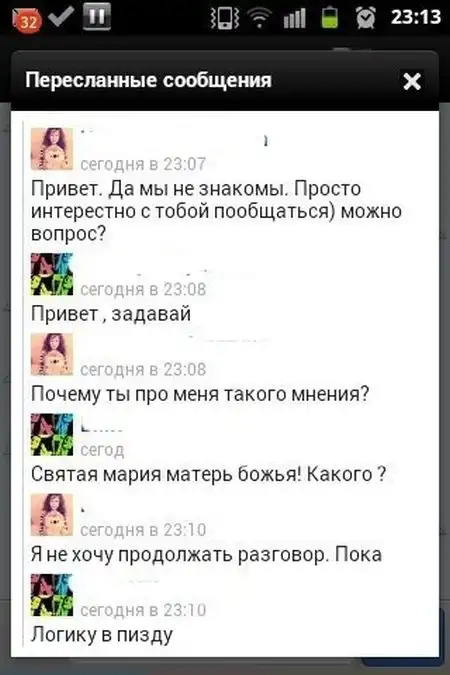This screenshot has width=450, height=675.
Task: Open colorful avatar beside 'Привет , задавай'
Action: coord(52,274)
